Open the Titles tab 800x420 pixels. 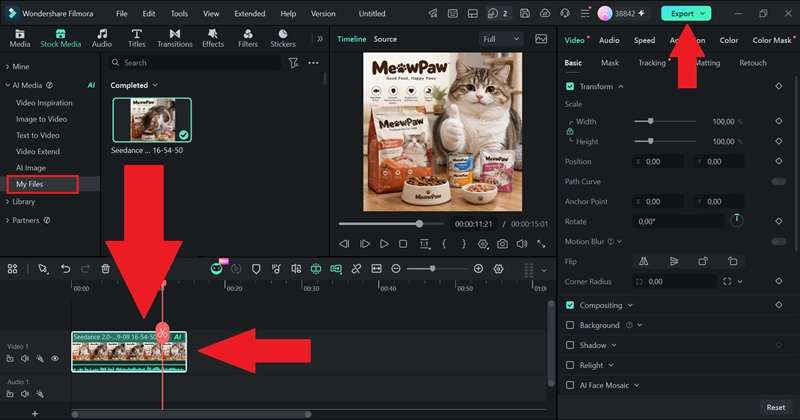[136, 38]
